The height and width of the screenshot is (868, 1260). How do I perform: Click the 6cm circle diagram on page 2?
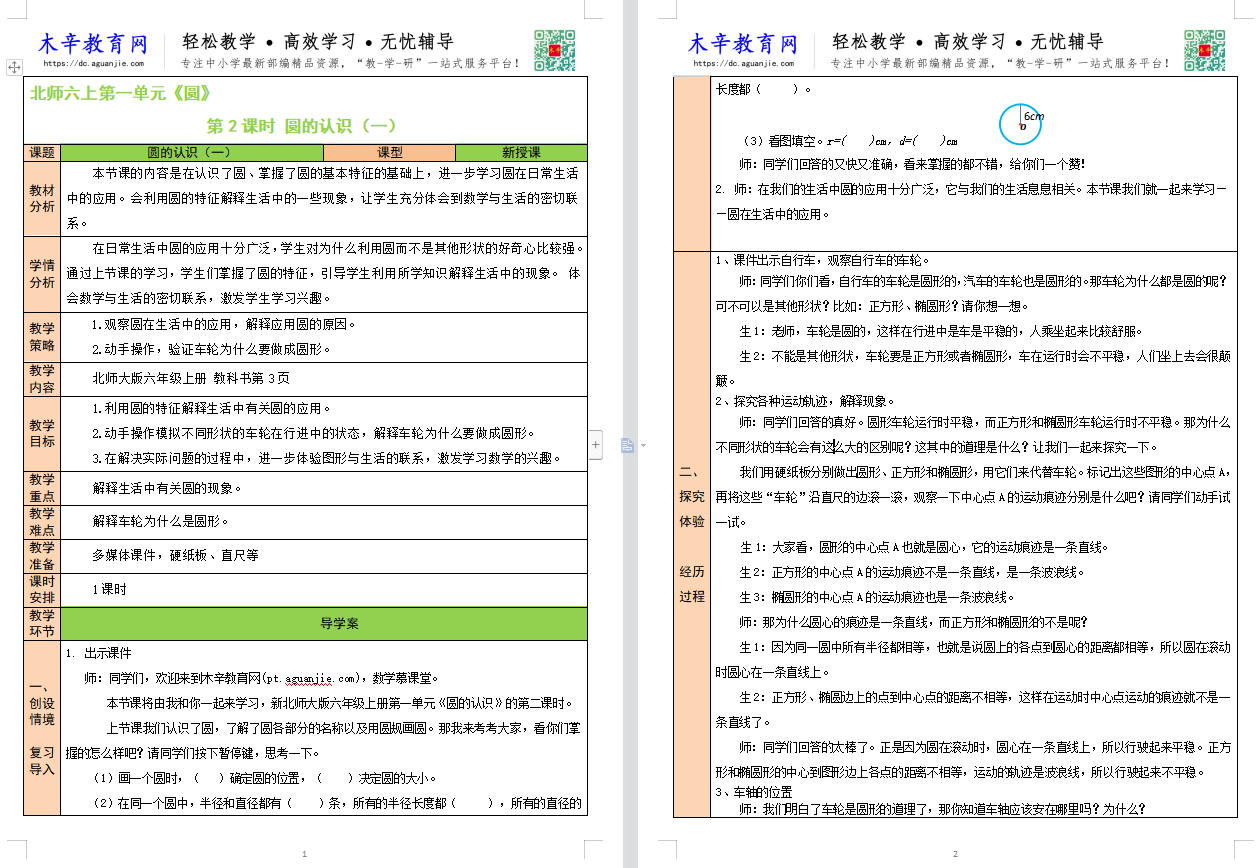1021,124
